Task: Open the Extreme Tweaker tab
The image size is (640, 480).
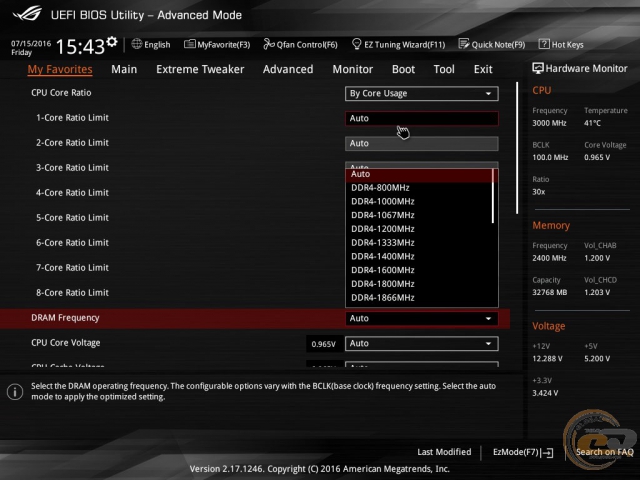Action: pyautogui.click(x=200, y=69)
